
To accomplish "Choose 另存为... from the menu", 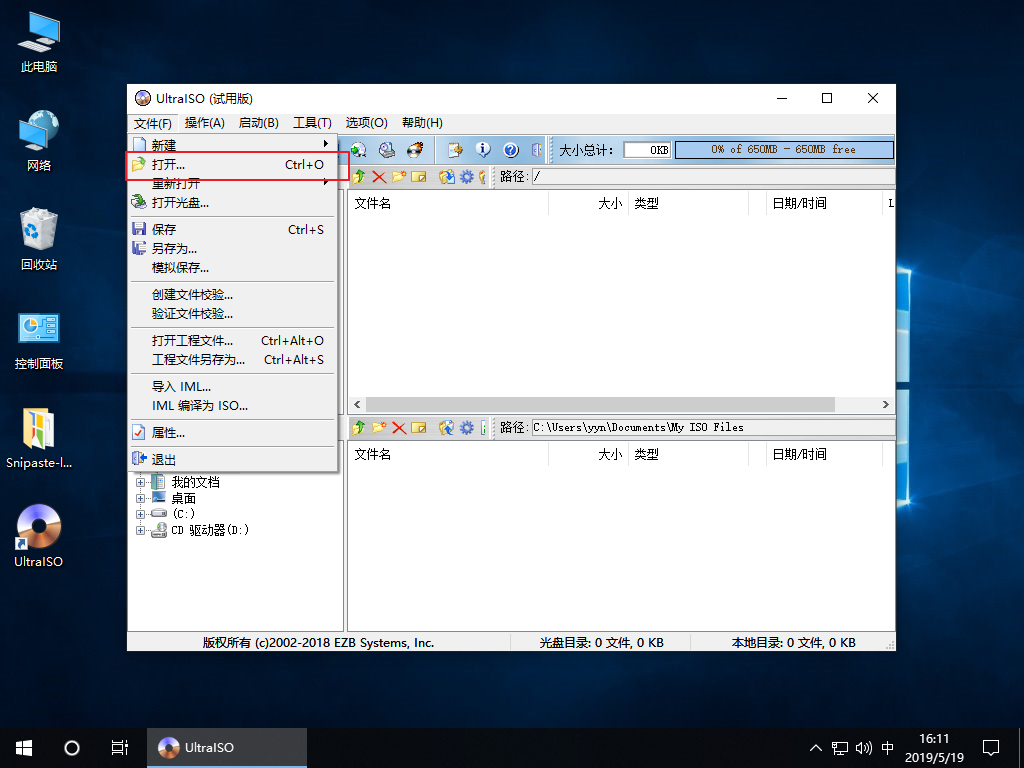I will (232, 248).
